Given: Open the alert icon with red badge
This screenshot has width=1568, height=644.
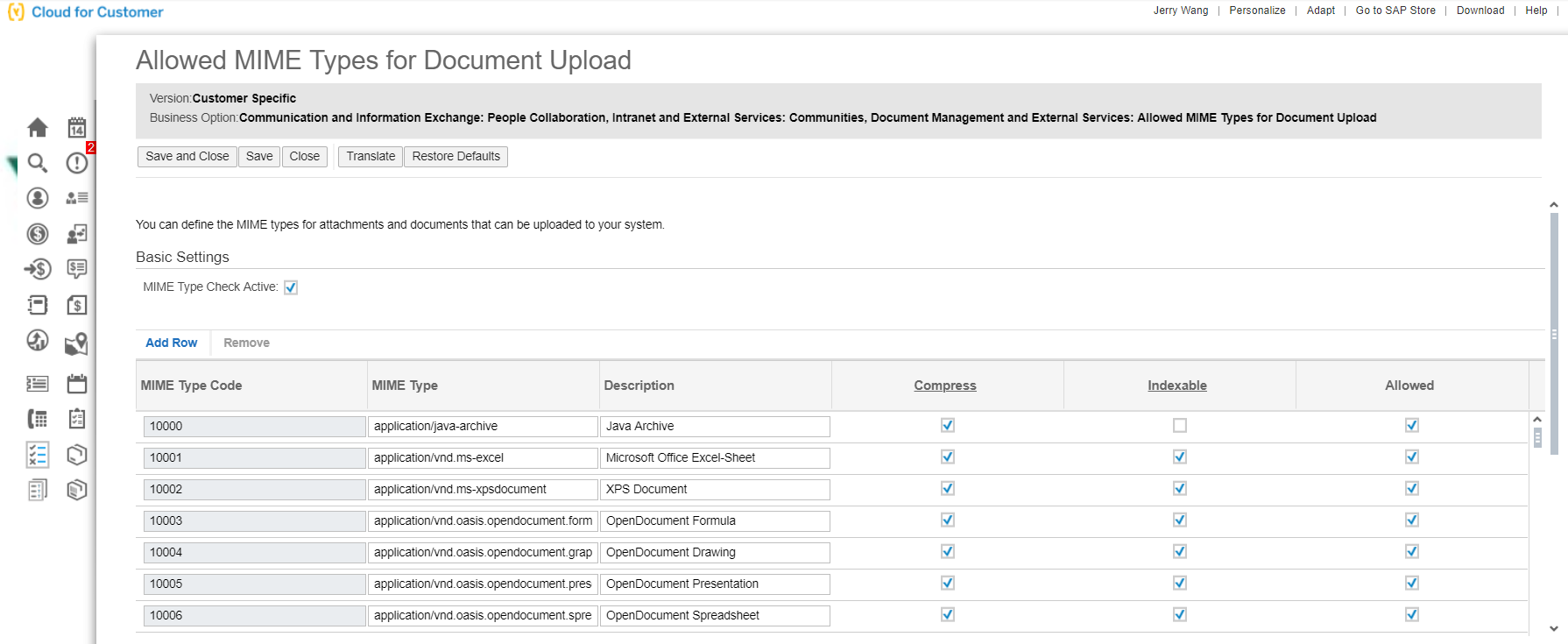Looking at the screenshot, I should pyautogui.click(x=78, y=162).
